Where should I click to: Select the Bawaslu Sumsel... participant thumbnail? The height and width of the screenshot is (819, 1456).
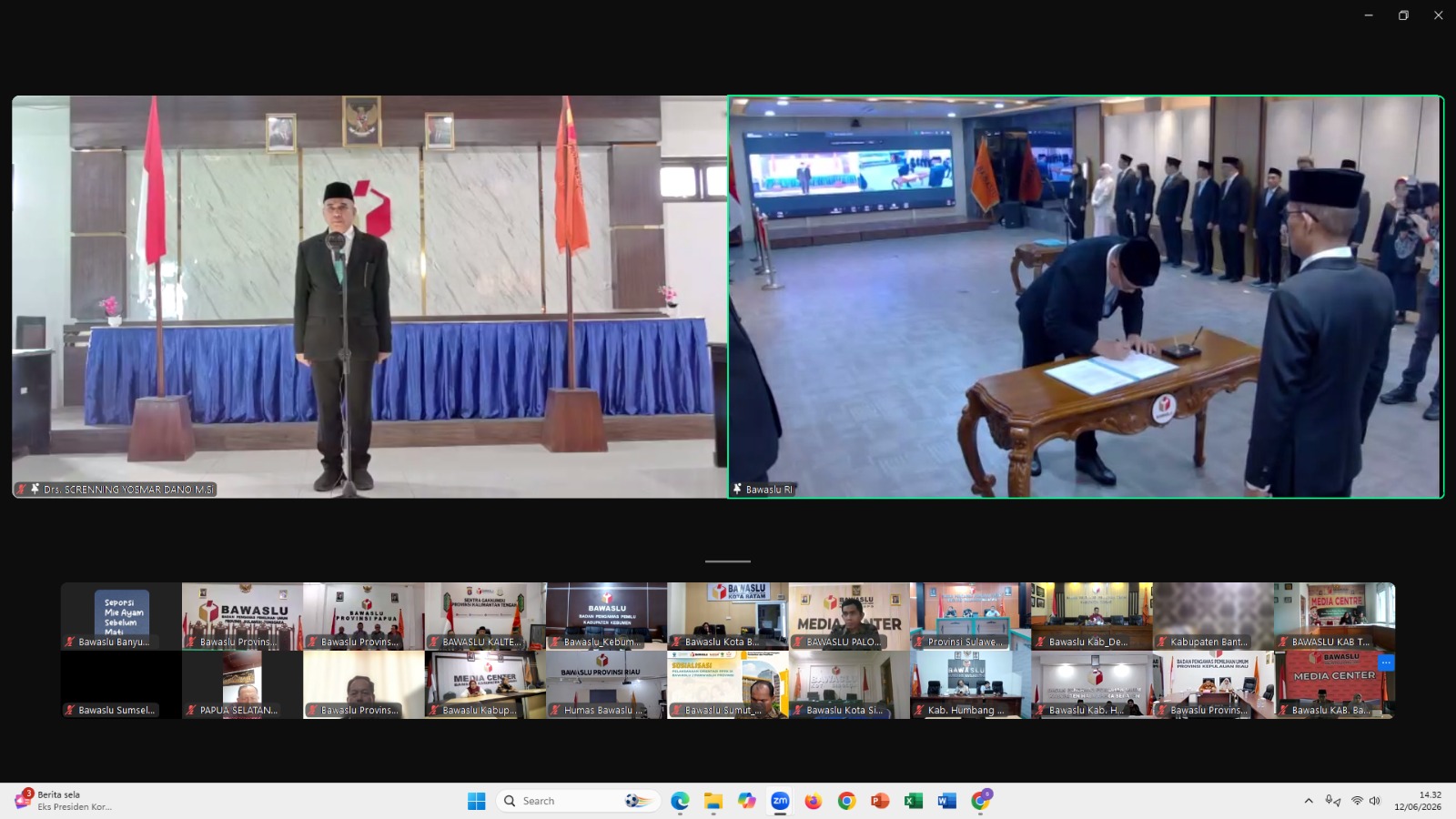(x=121, y=684)
